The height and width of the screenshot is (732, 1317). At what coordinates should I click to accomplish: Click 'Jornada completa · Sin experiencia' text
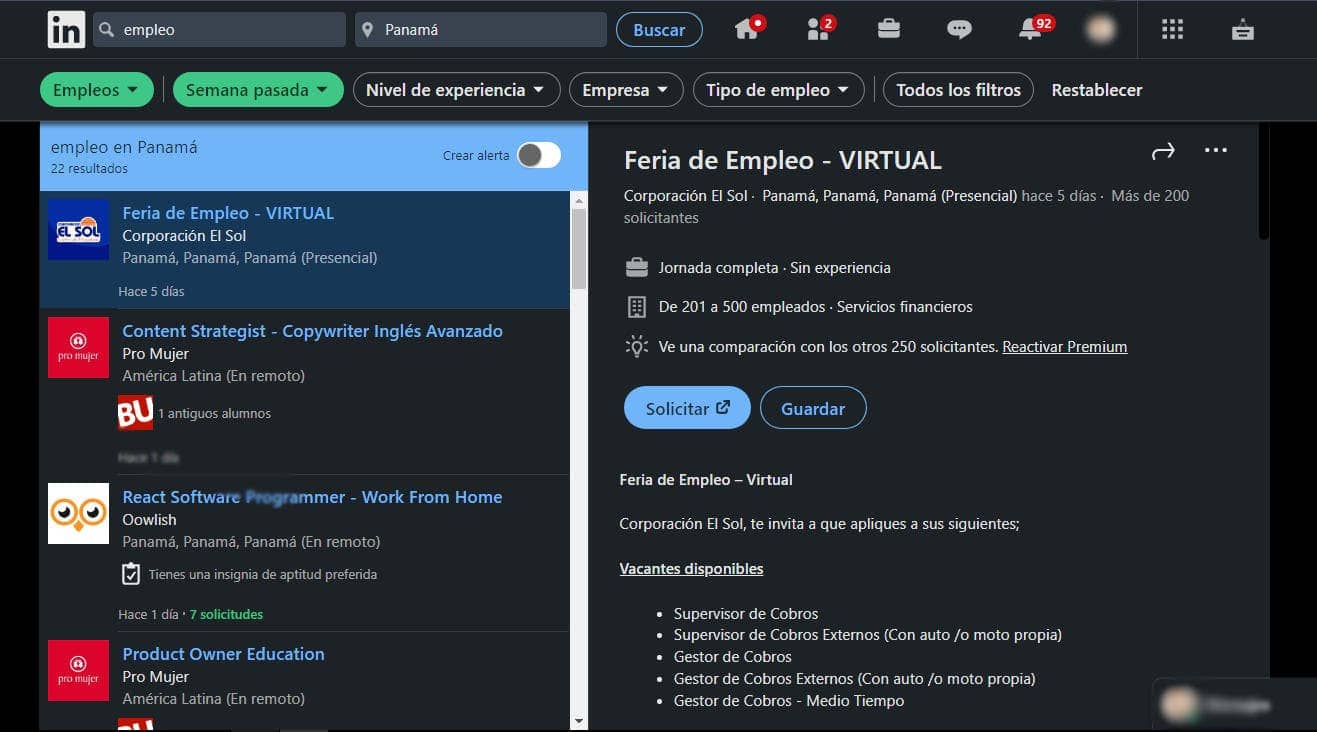pos(774,268)
